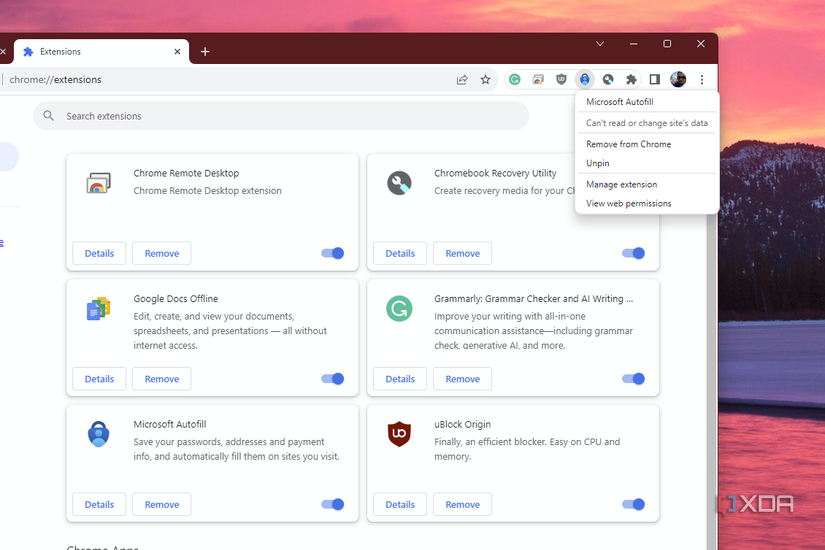Click the uBlock Origin shield toolbar icon

coord(561,79)
